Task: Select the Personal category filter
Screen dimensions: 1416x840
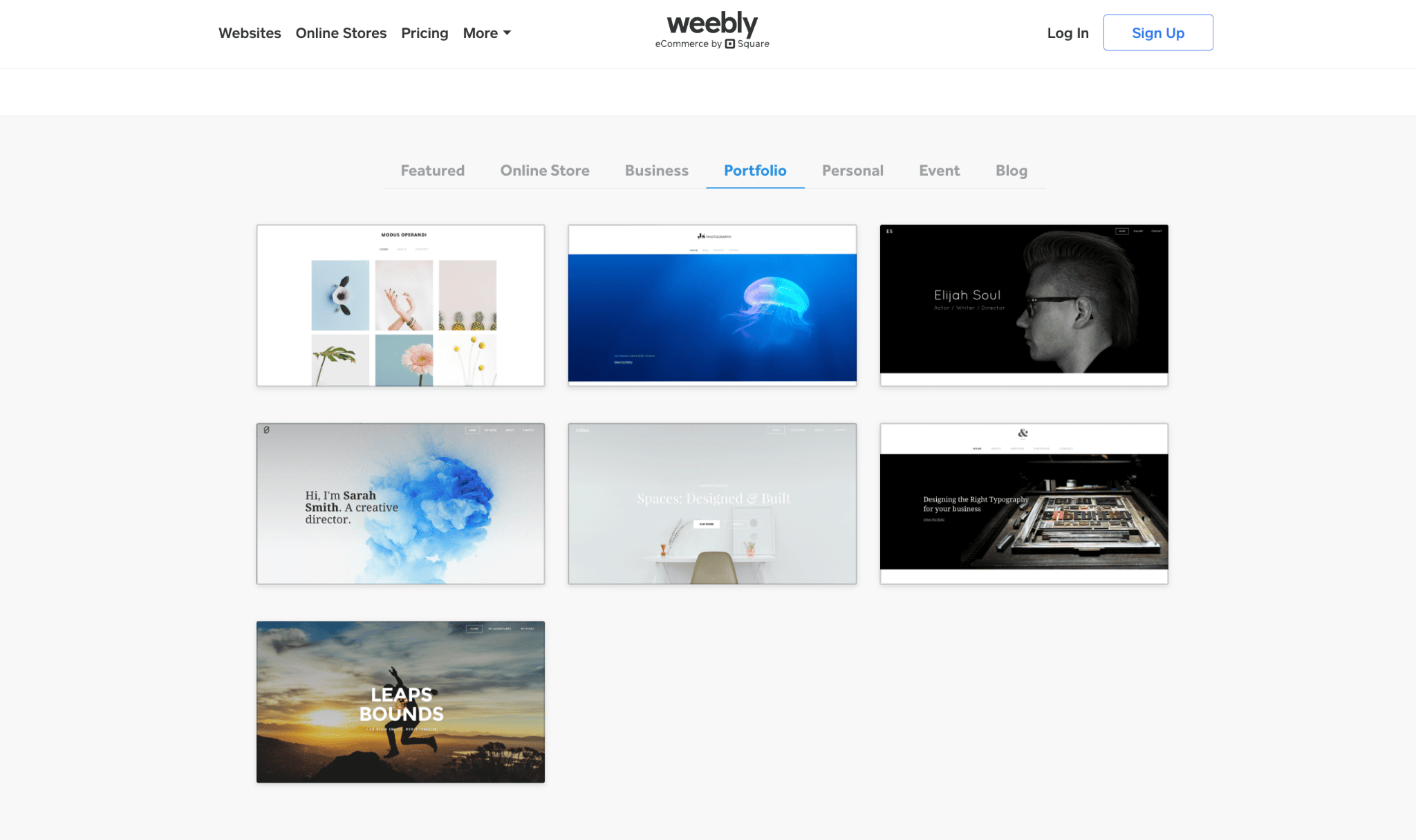Action: [x=852, y=170]
